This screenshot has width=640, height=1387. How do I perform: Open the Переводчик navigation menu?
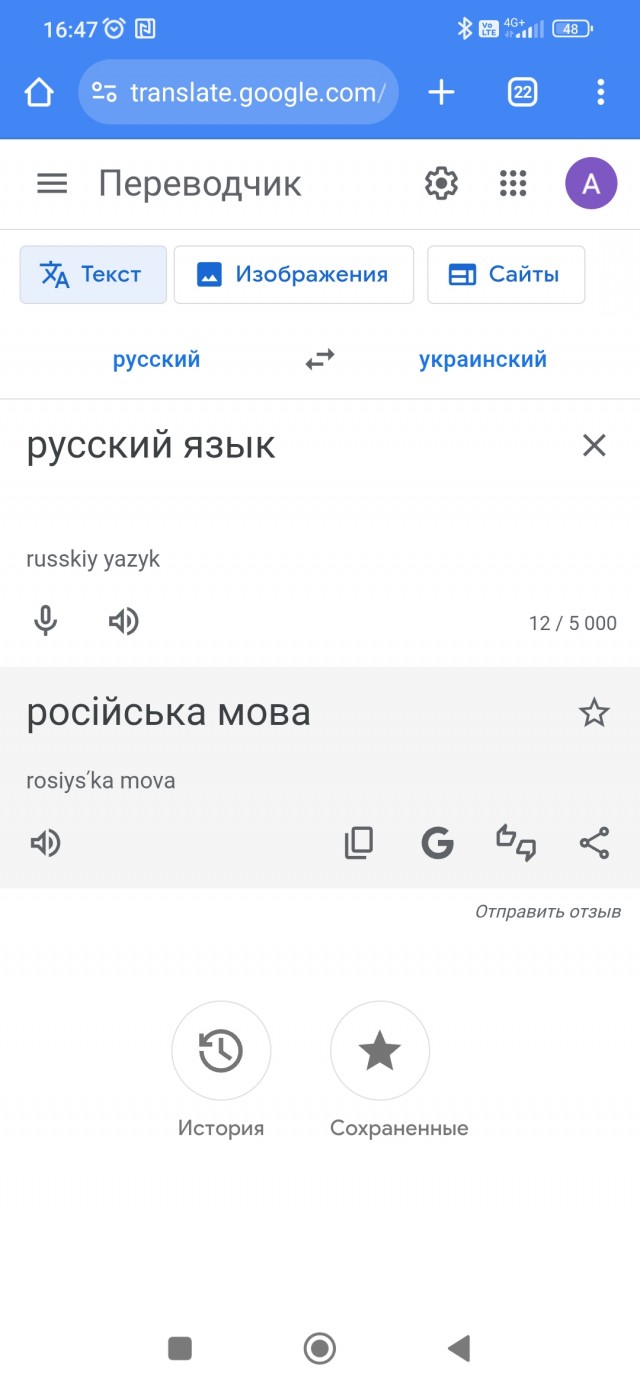pyautogui.click(x=51, y=183)
